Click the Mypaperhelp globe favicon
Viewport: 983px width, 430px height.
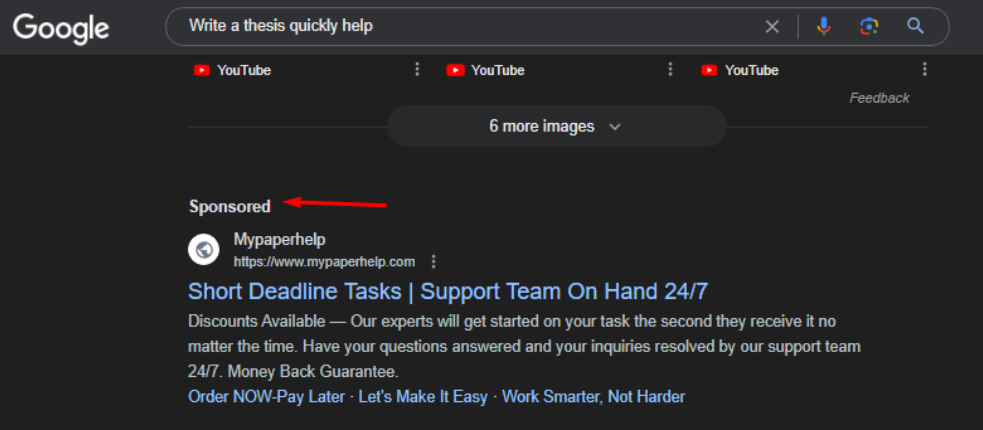(205, 250)
